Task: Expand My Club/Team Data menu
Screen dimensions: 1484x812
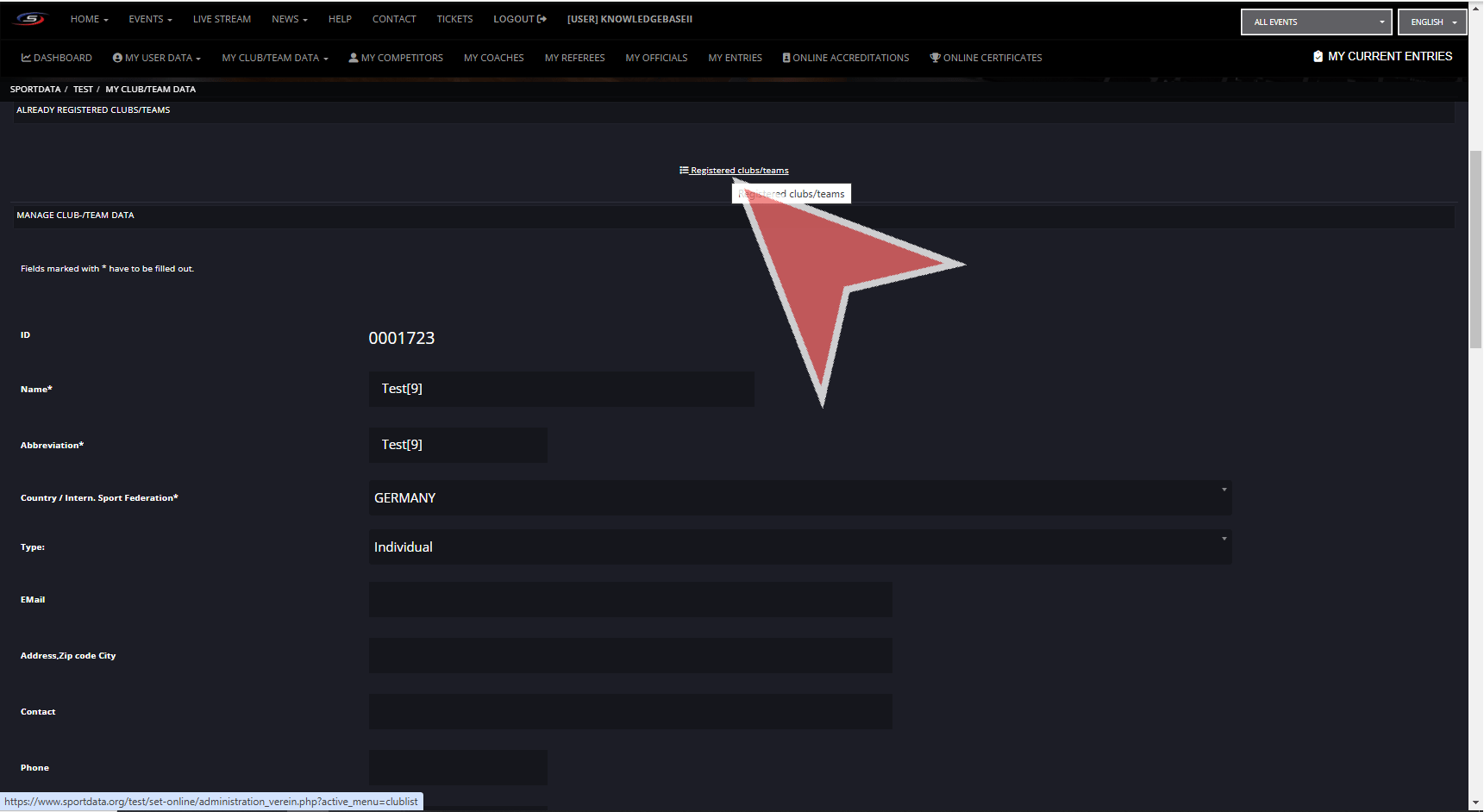Action: 275,58
